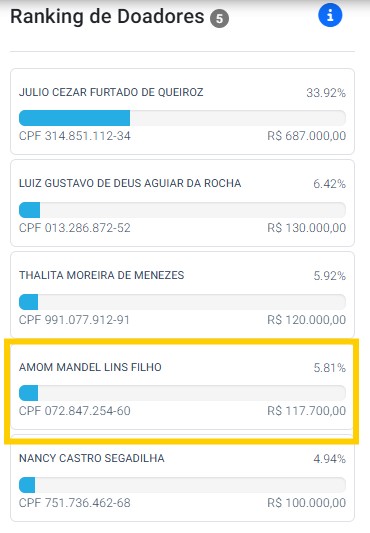Click Luiz Gustavo's donation progress bar
The height and width of the screenshot is (533, 370).
click(x=182, y=210)
